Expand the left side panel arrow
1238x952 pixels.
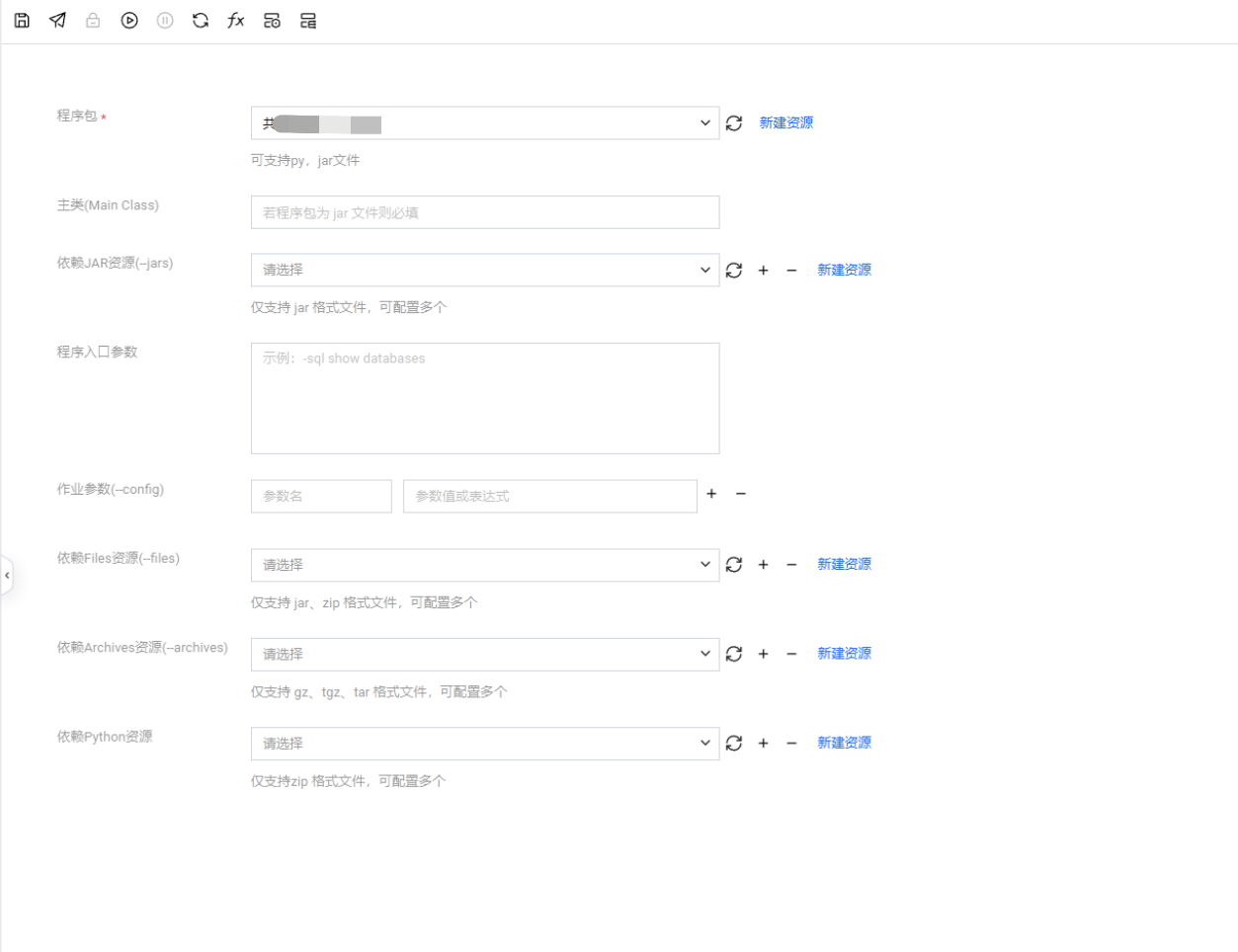[x=7, y=575]
